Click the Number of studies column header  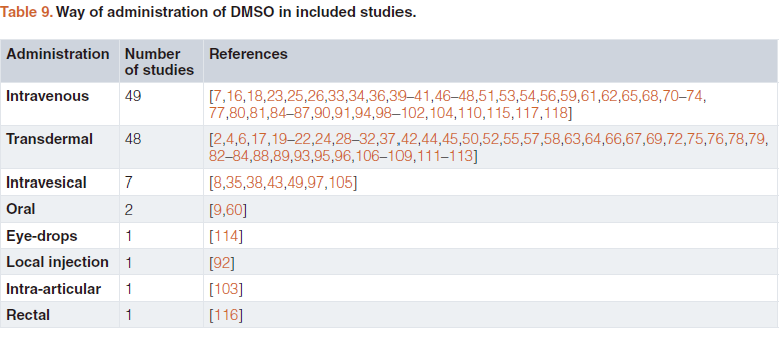click(159, 61)
